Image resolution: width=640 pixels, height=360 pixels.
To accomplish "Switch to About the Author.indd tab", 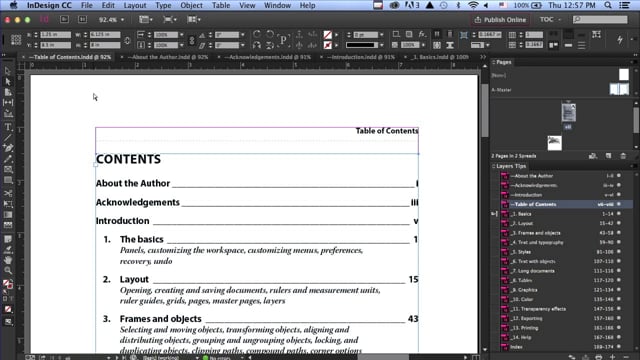I will coord(167,57).
